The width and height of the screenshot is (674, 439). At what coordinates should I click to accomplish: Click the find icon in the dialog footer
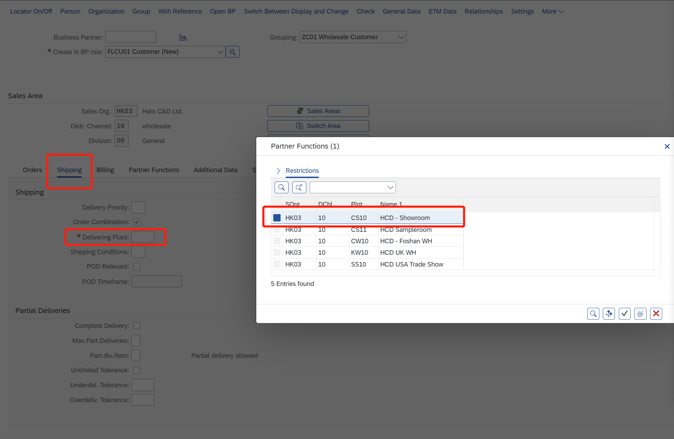[593, 314]
